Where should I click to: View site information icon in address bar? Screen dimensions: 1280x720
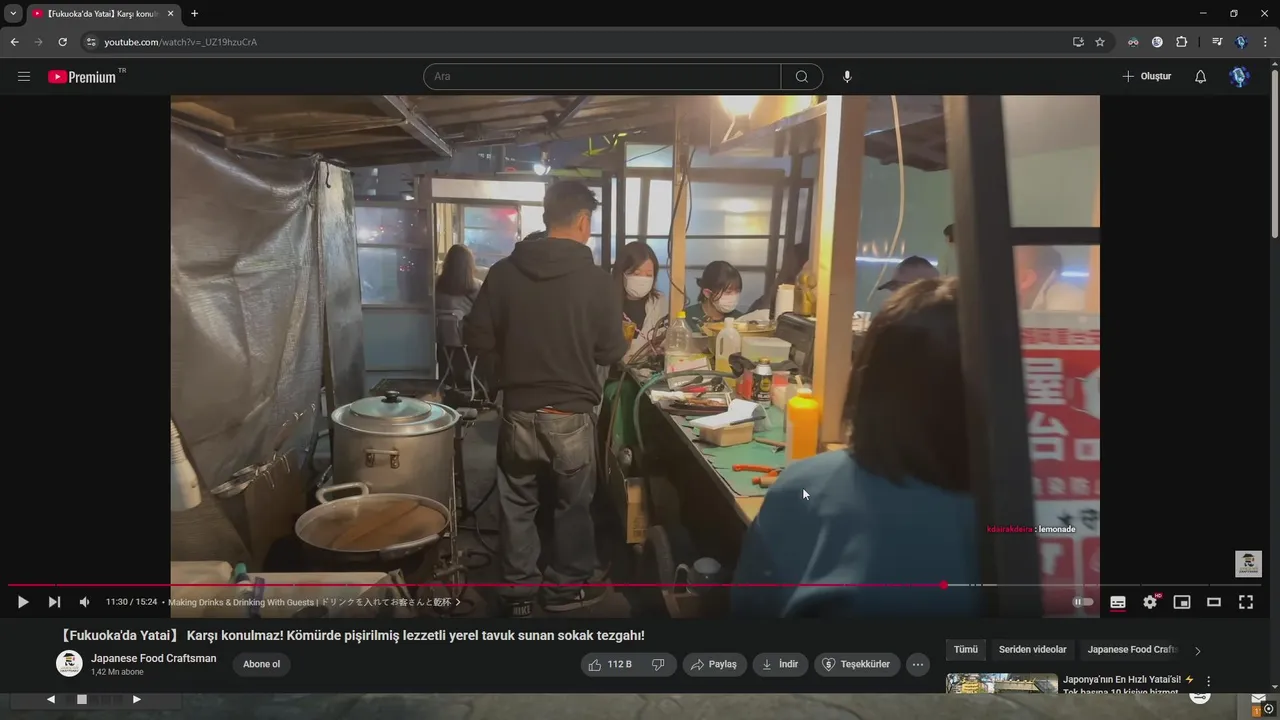click(x=90, y=42)
